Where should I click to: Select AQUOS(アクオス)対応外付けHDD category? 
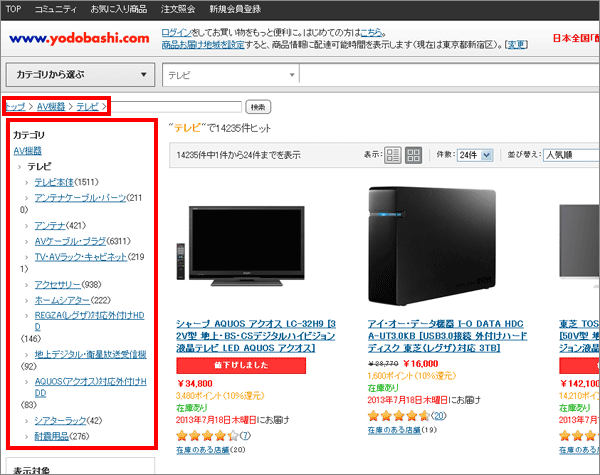(90, 387)
